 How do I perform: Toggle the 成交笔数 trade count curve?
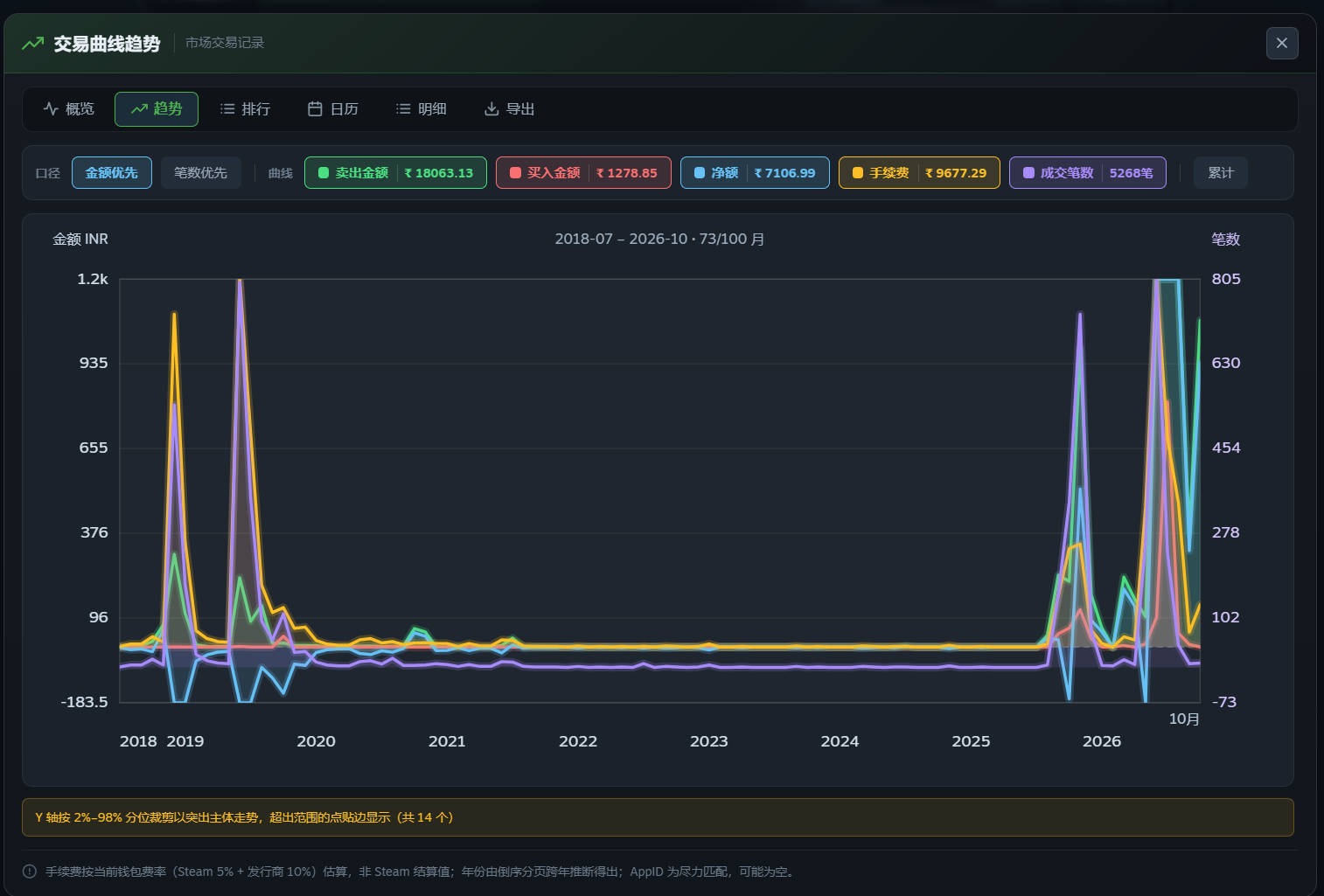1088,173
